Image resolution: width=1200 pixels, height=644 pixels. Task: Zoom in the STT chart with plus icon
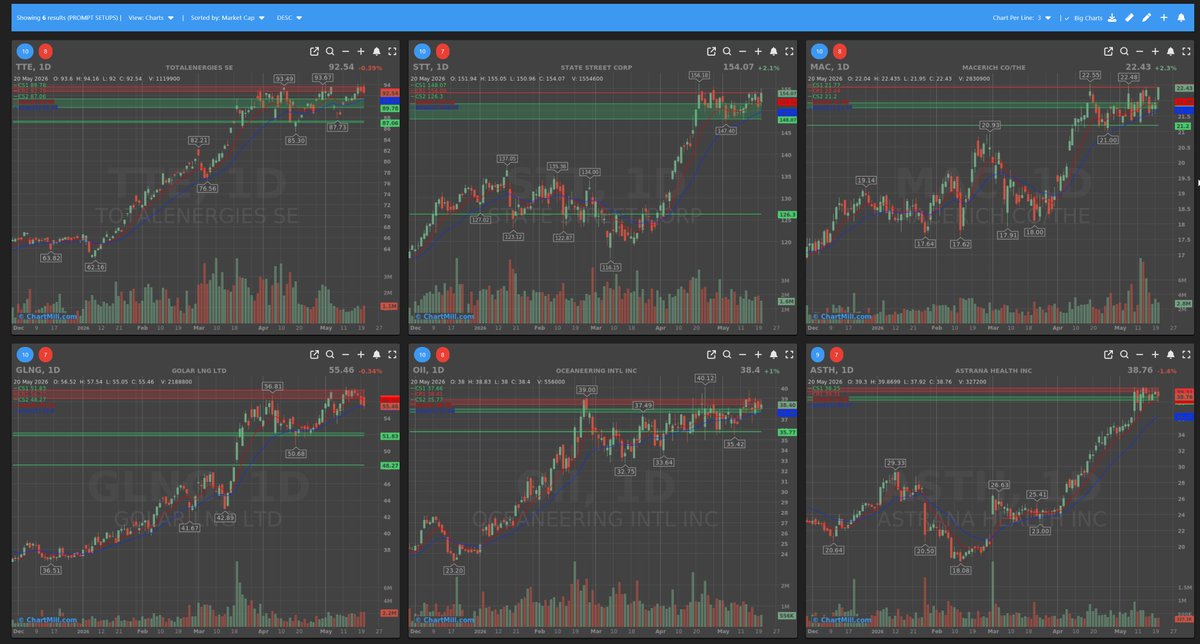coord(758,51)
